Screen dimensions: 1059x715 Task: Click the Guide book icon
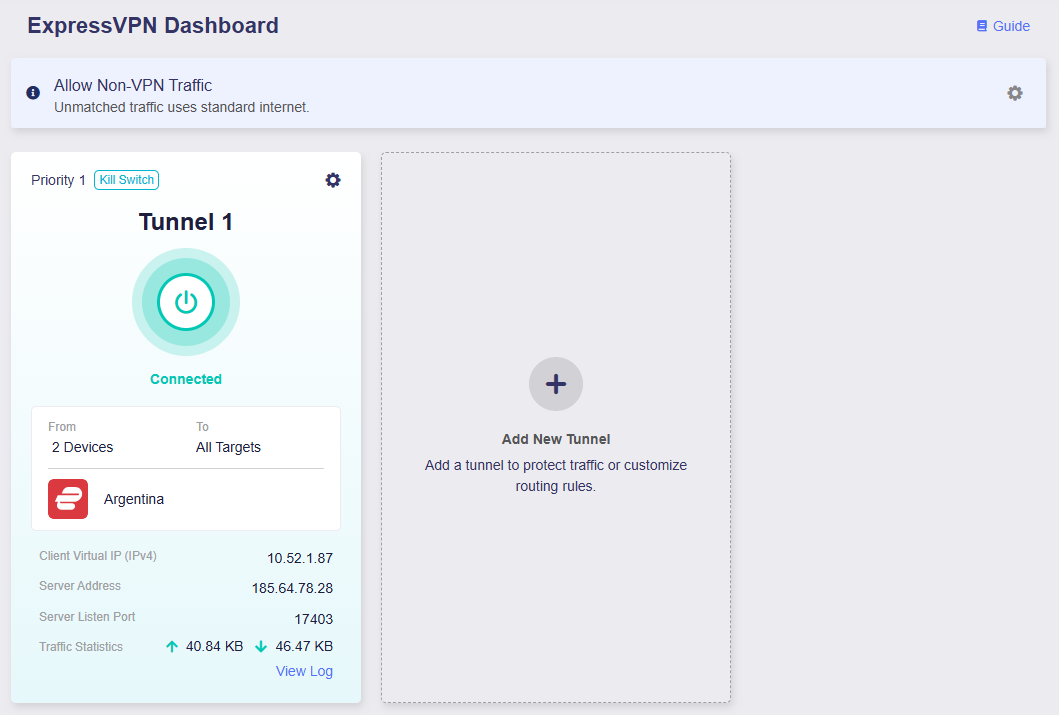point(982,26)
